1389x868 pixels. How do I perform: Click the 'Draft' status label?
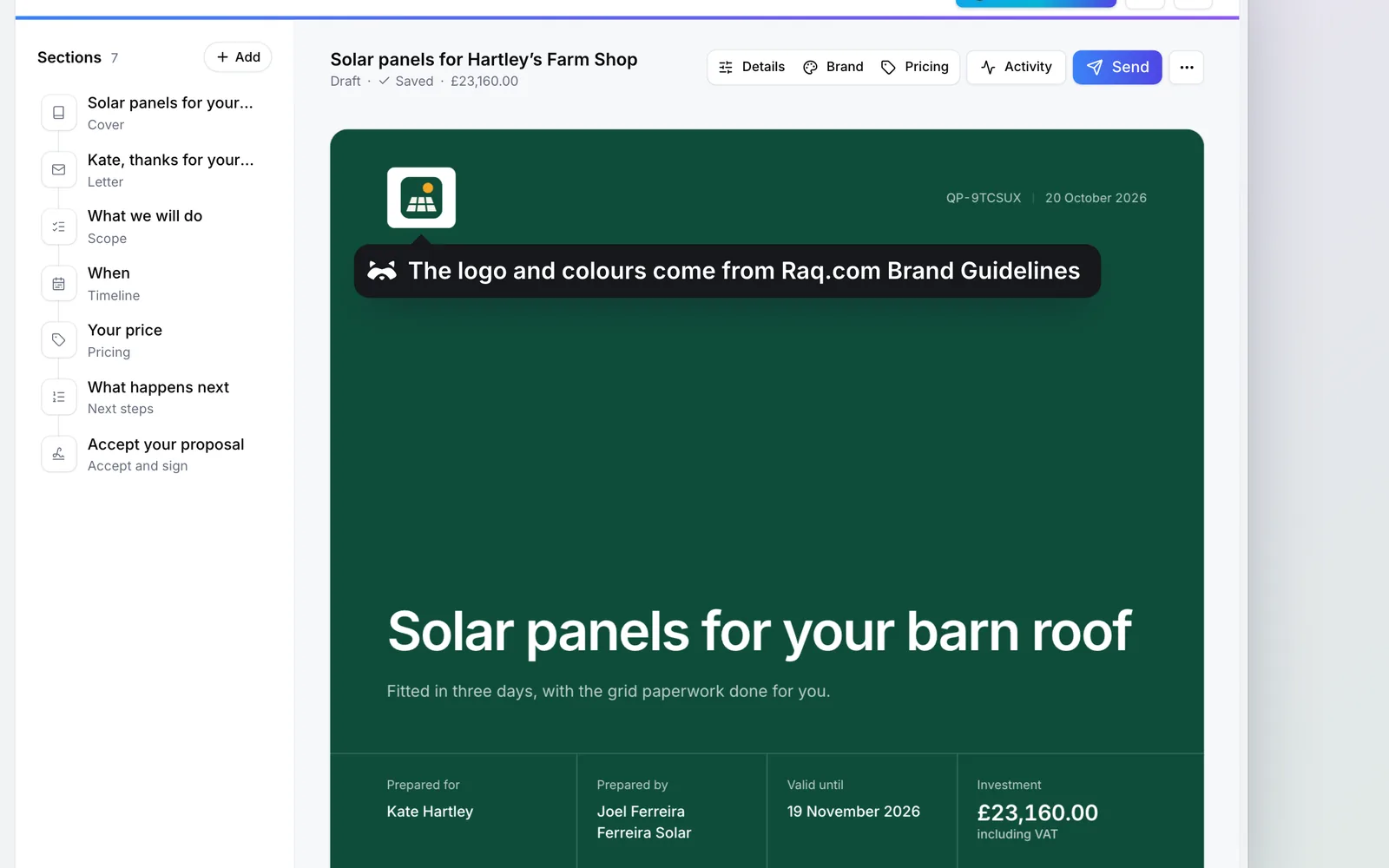point(346,81)
